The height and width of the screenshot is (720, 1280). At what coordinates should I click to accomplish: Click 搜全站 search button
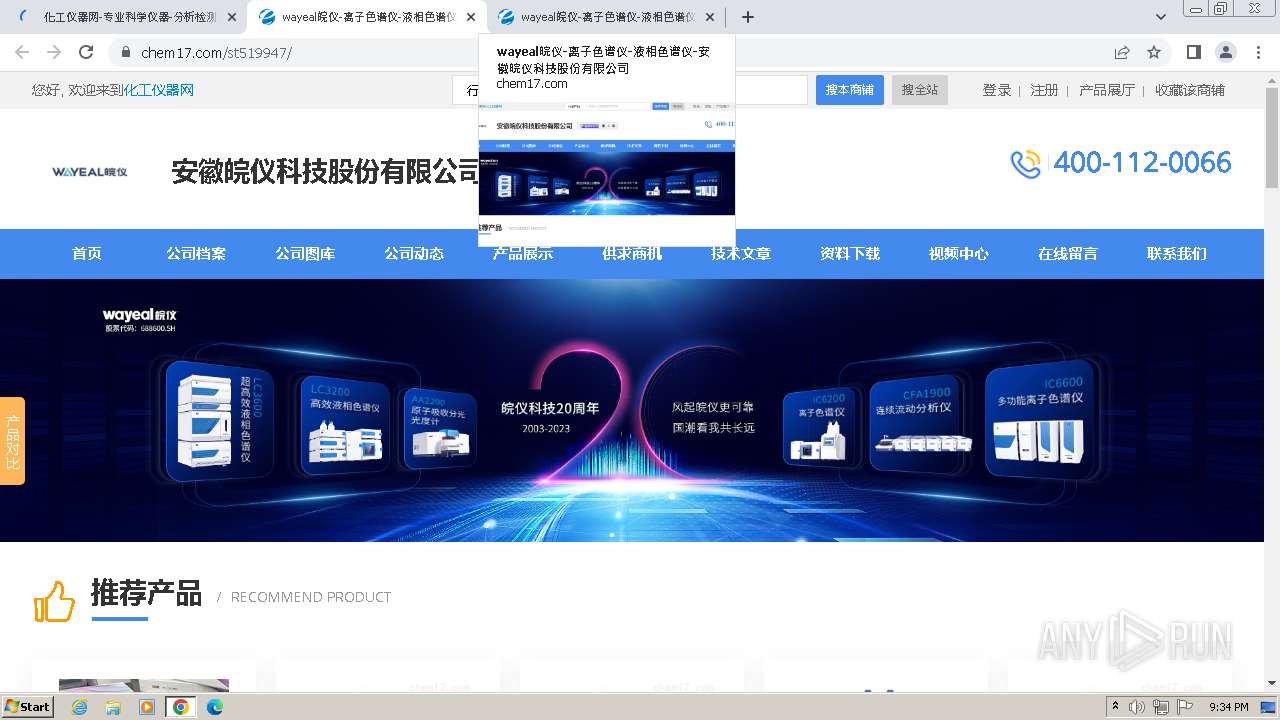[x=919, y=90]
